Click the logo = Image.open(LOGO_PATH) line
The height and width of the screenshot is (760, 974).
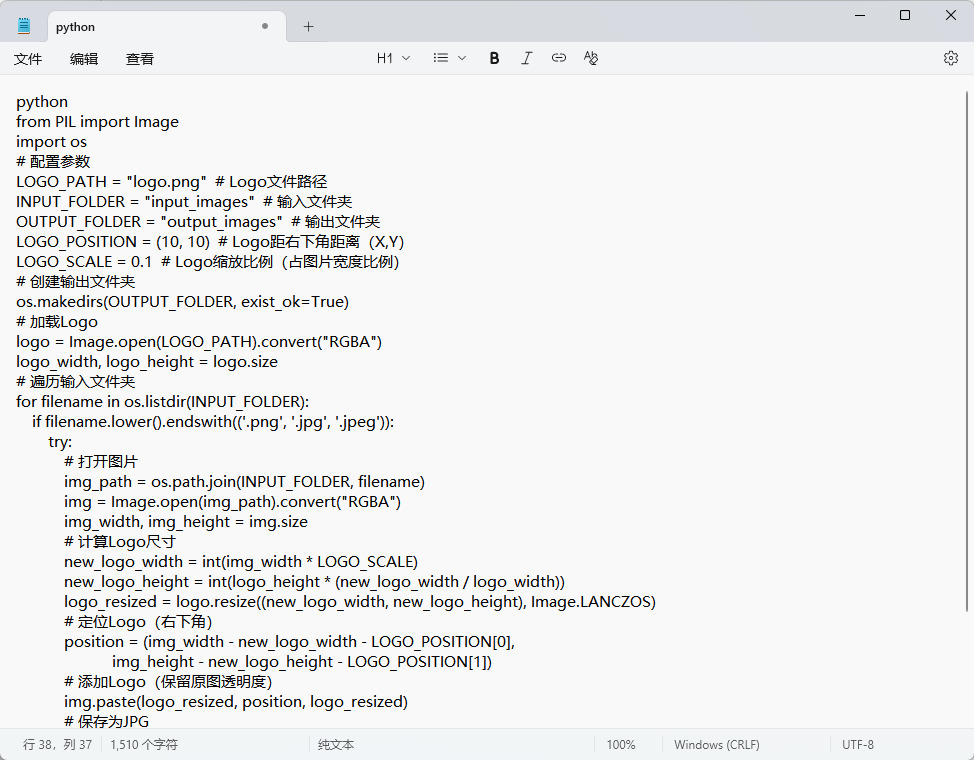(x=199, y=342)
